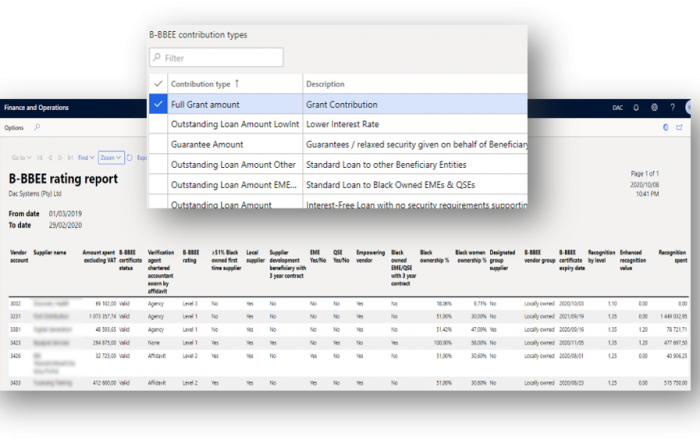The image size is (700, 441).
Task: Toggle select-all checkmark in grid header
Action: tap(158, 84)
